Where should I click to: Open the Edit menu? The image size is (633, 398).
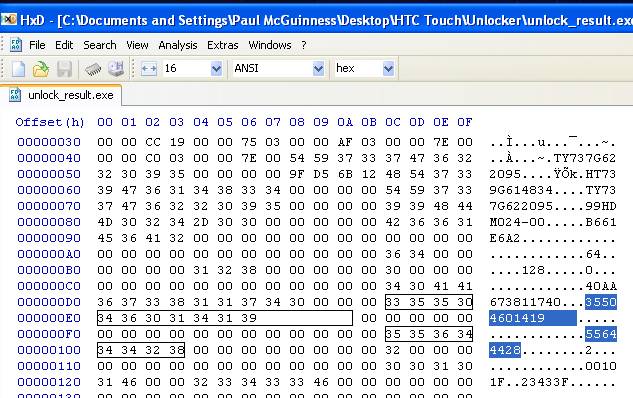64,45
